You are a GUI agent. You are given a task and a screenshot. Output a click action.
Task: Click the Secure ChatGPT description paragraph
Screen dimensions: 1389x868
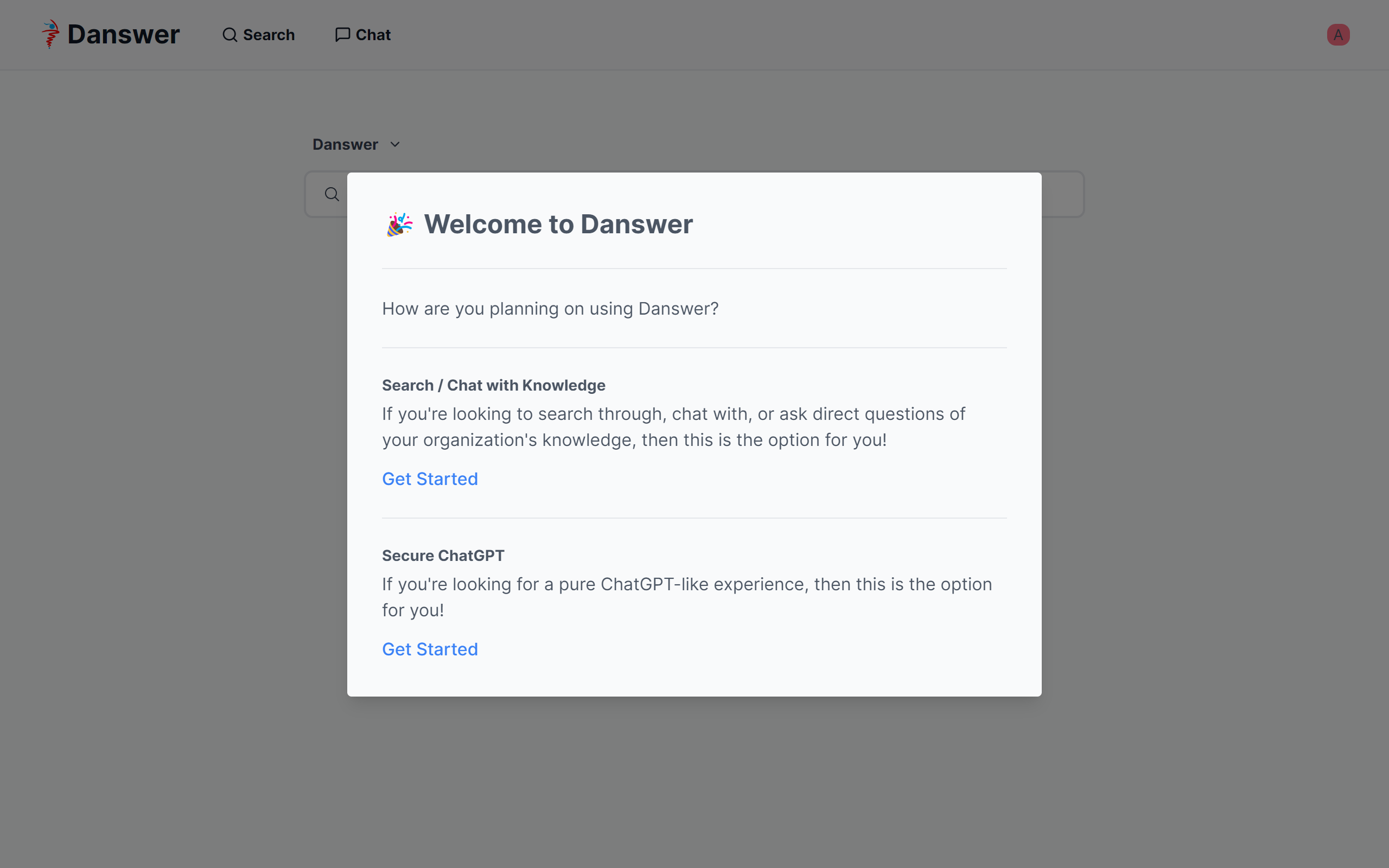(686, 597)
